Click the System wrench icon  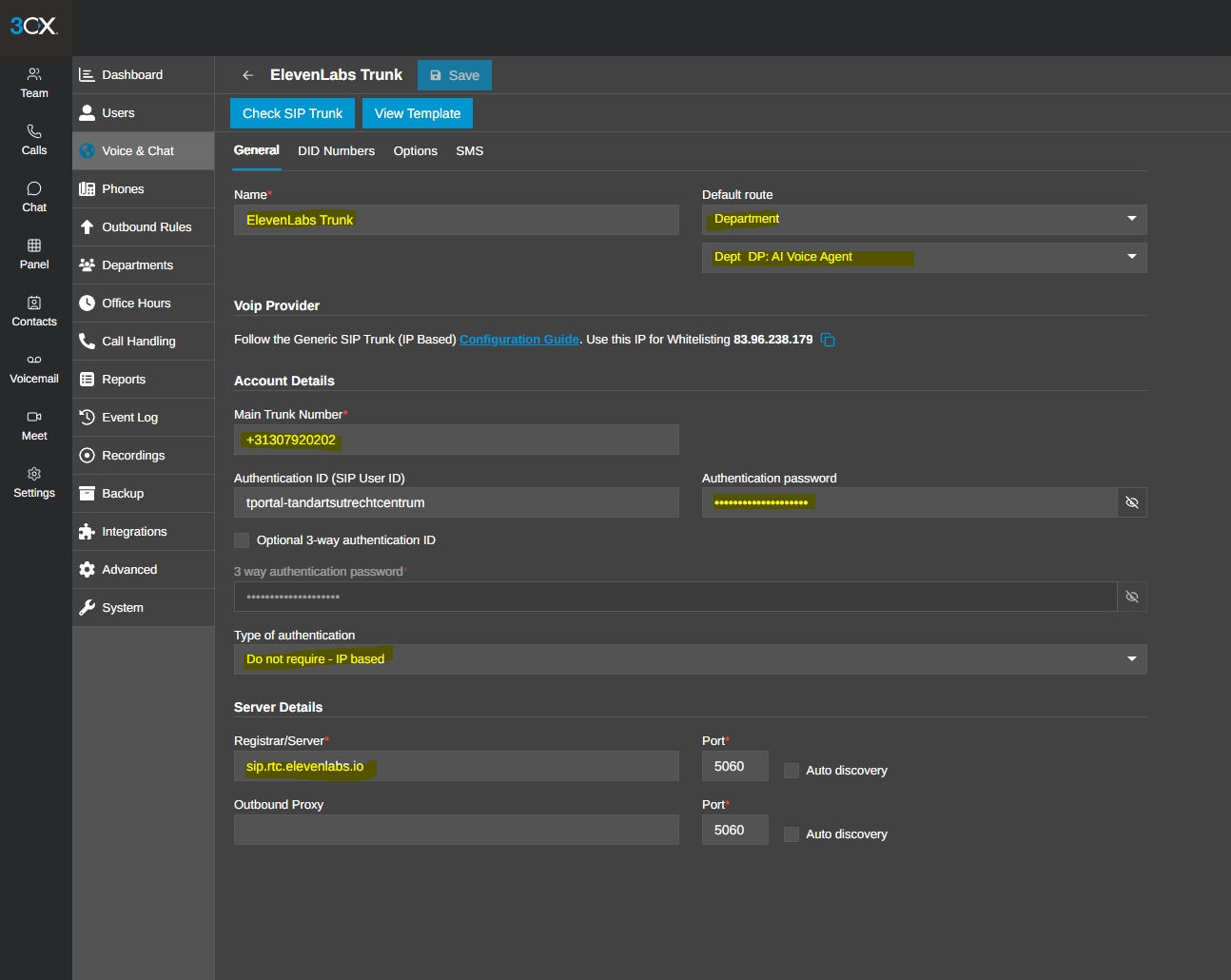click(x=87, y=607)
